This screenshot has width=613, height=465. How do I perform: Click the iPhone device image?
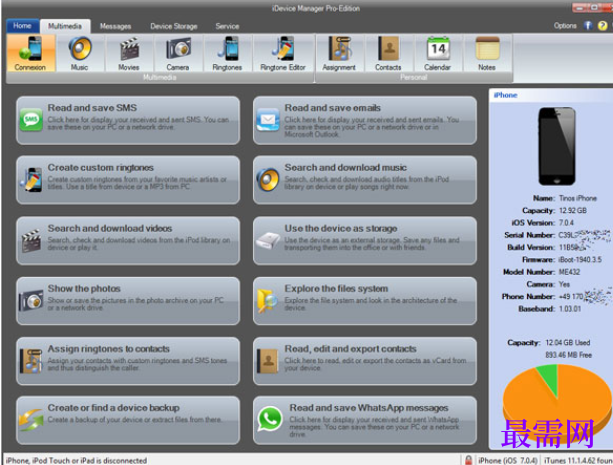pos(557,146)
